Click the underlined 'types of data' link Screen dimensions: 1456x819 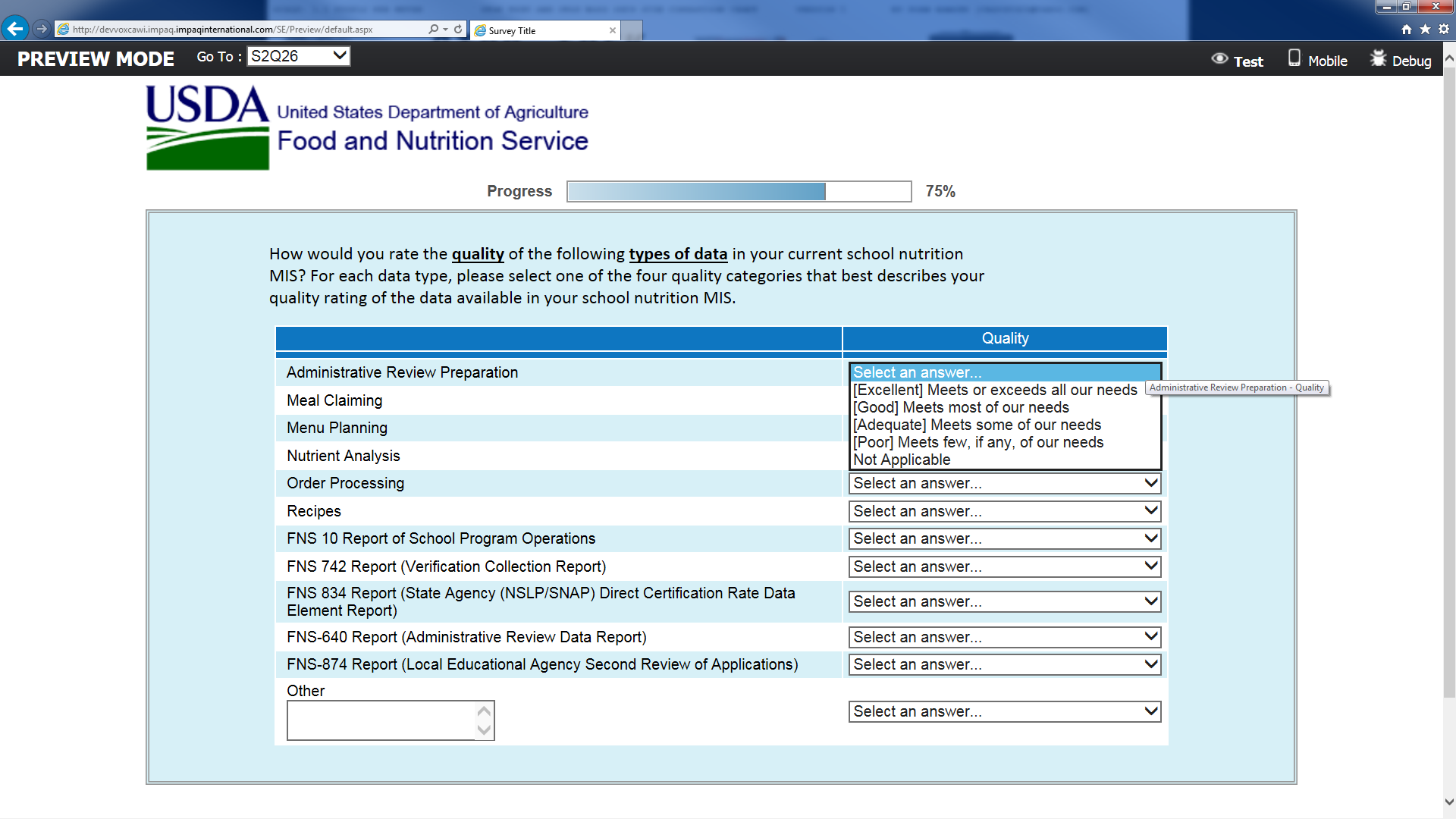[677, 254]
